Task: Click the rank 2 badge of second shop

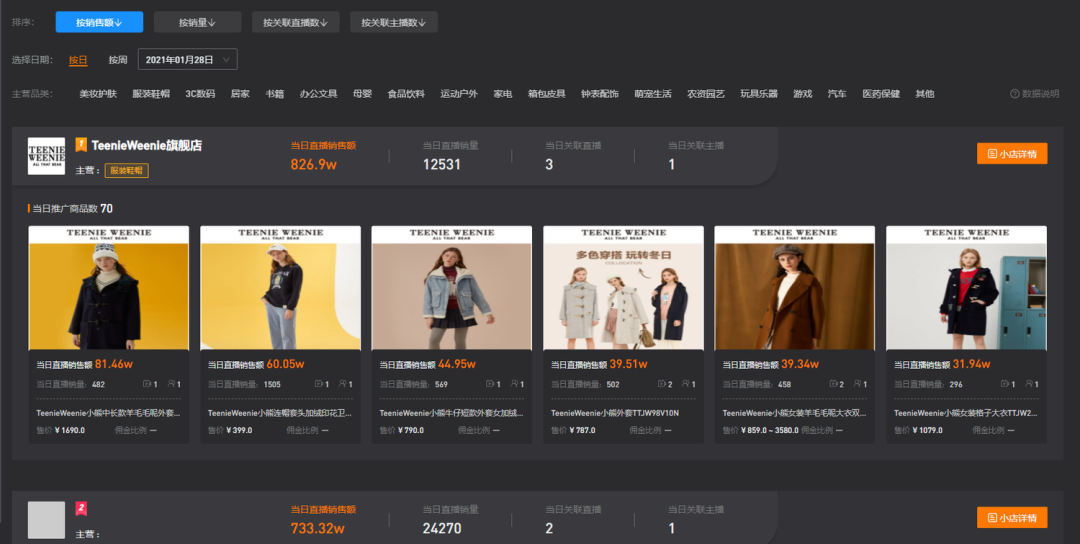Action: tap(81, 509)
